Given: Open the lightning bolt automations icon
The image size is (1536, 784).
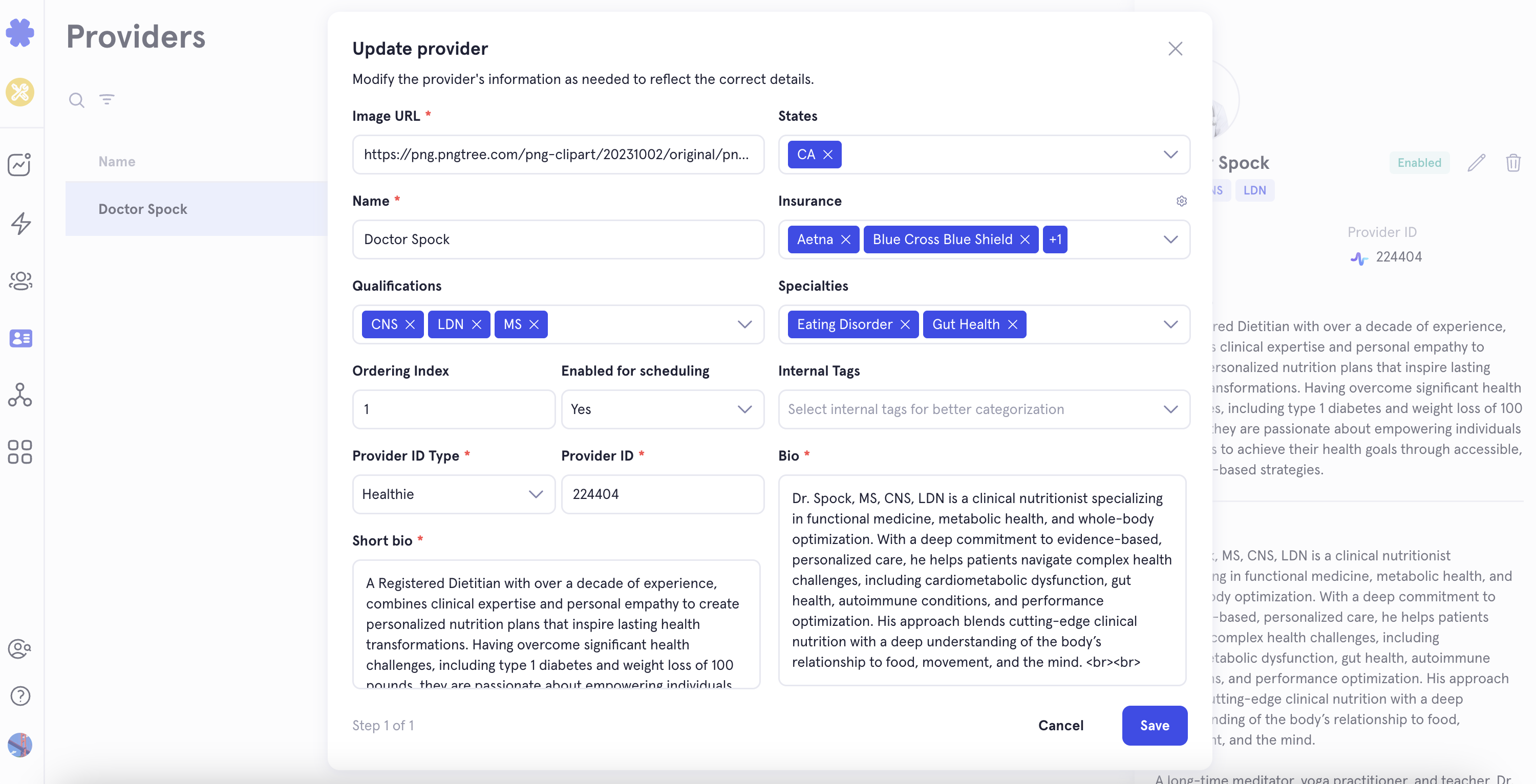Looking at the screenshot, I should click(20, 223).
